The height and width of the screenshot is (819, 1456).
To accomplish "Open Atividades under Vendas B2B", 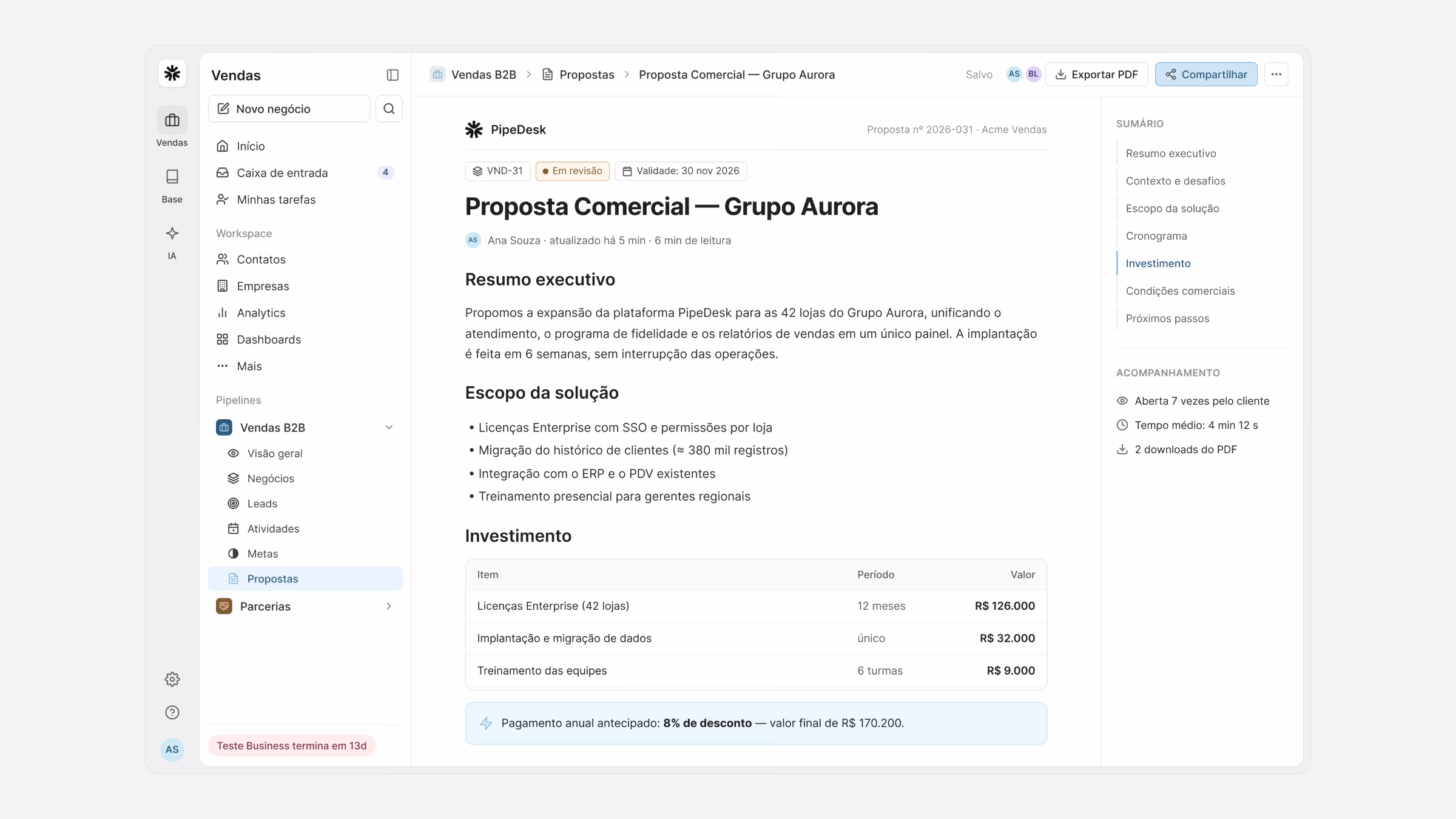I will (x=305, y=528).
